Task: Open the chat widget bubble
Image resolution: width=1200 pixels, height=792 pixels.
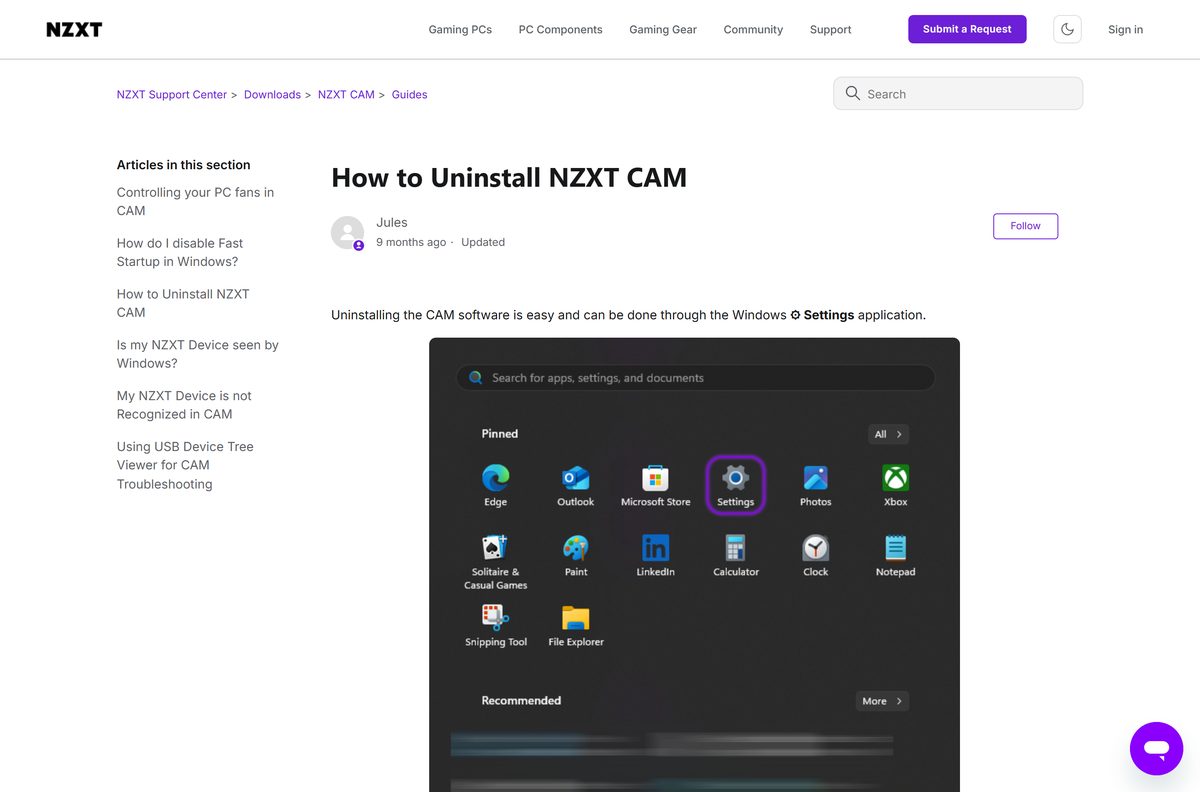Action: (x=1156, y=748)
